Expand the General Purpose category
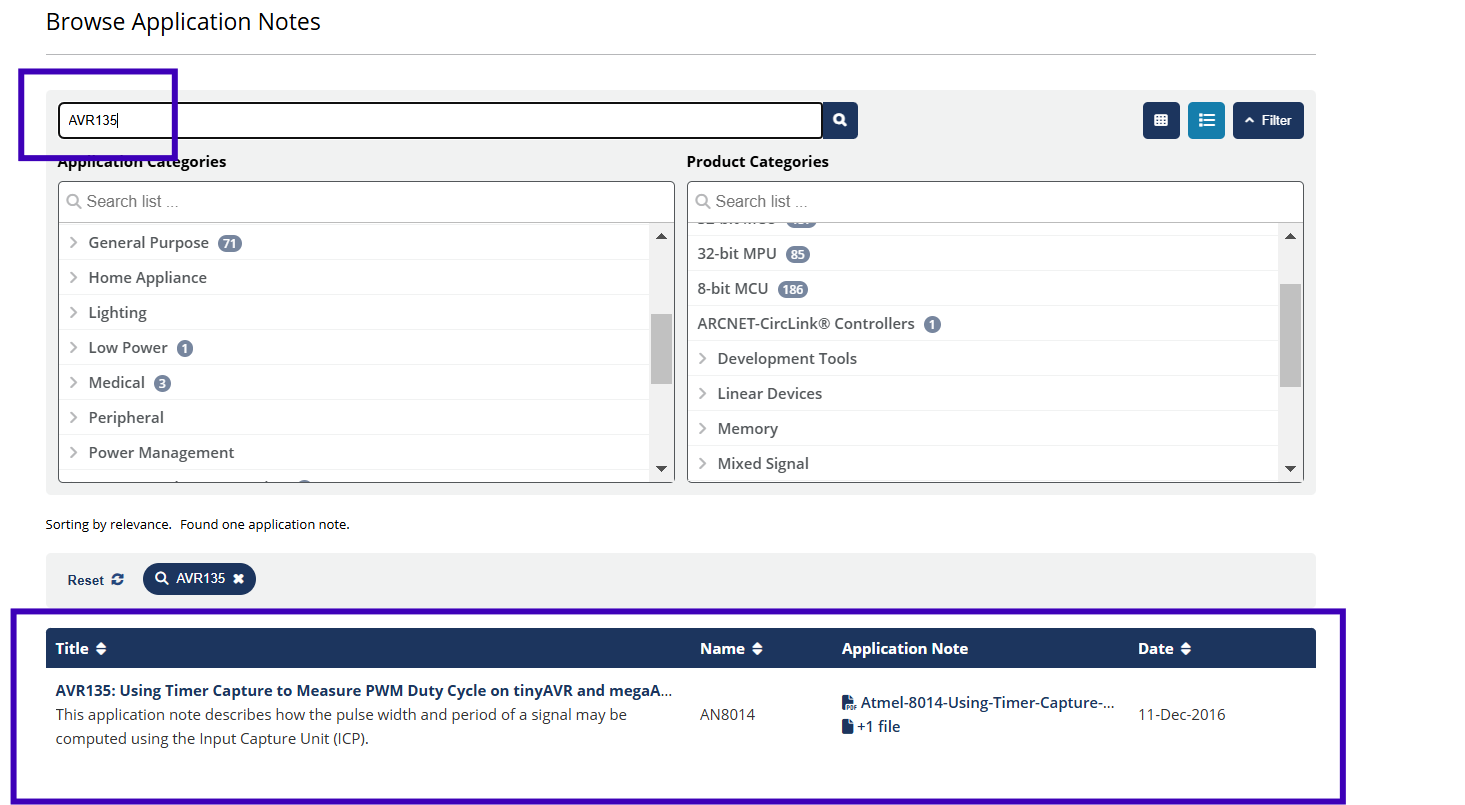This screenshot has height=805, width=1465. point(73,243)
